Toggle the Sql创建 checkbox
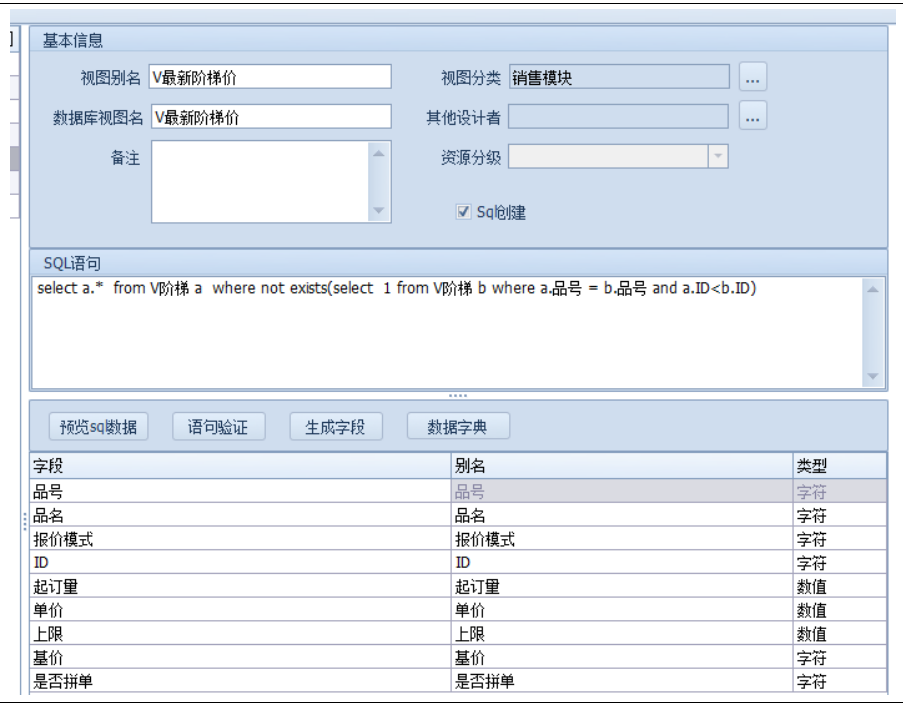Screen dimensions: 903x703 coord(463,212)
